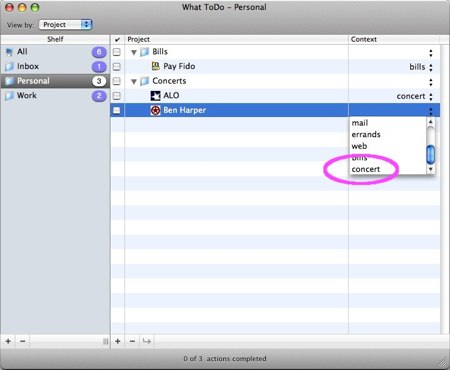Image resolution: width=450 pixels, height=370 pixels.
Task: Check the Concerts project checkbox
Action: 117,81
